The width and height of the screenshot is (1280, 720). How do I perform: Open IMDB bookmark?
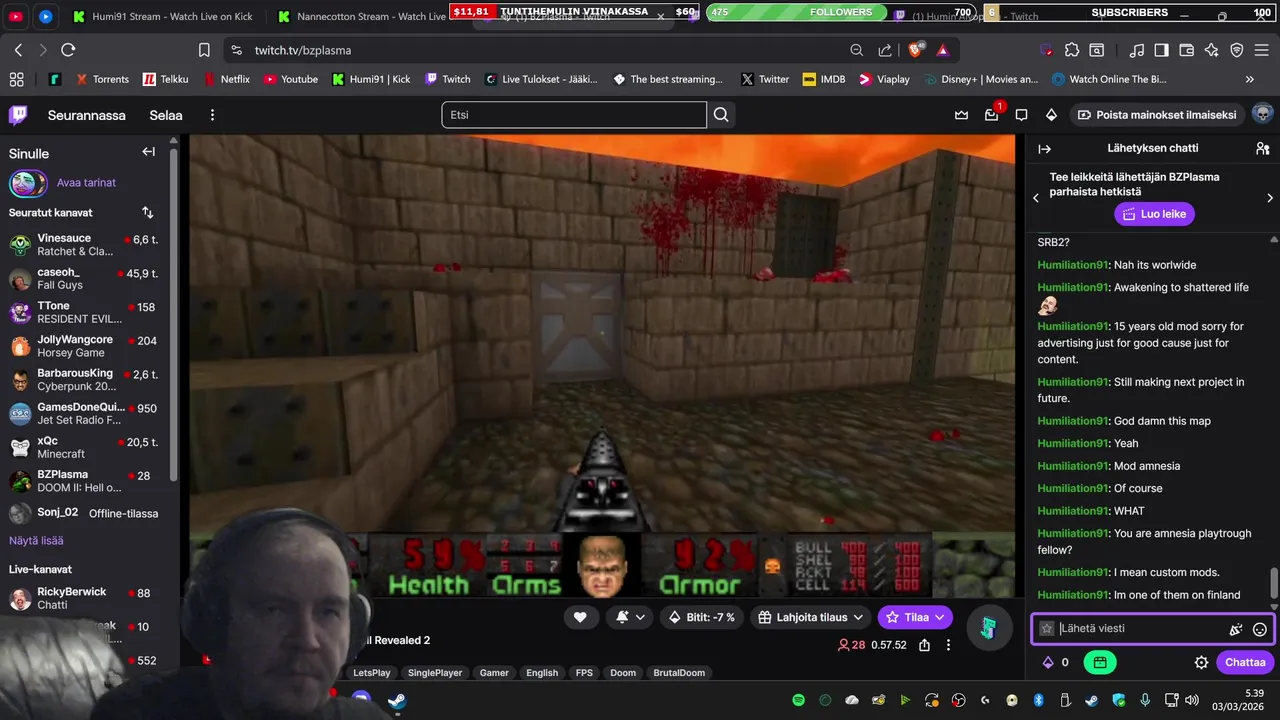click(824, 79)
